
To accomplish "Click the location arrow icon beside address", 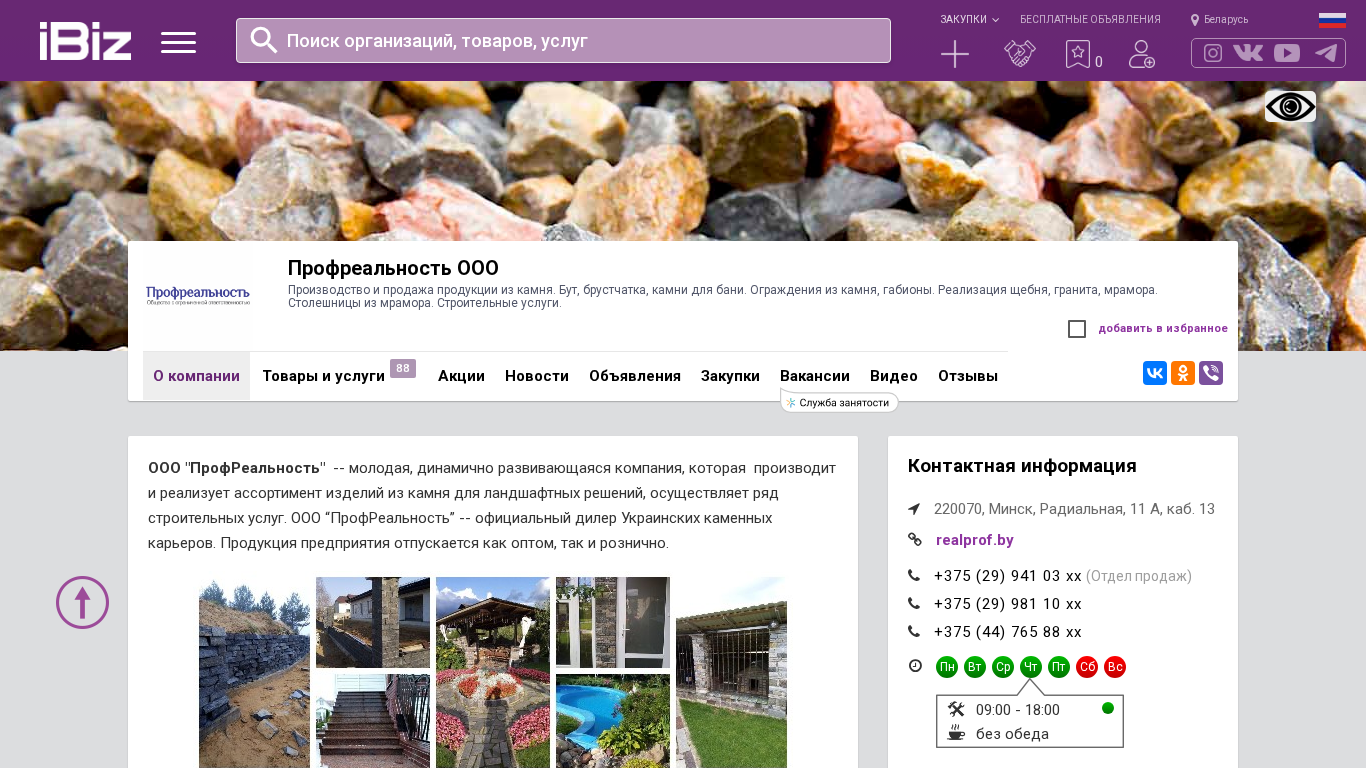I will point(914,509).
